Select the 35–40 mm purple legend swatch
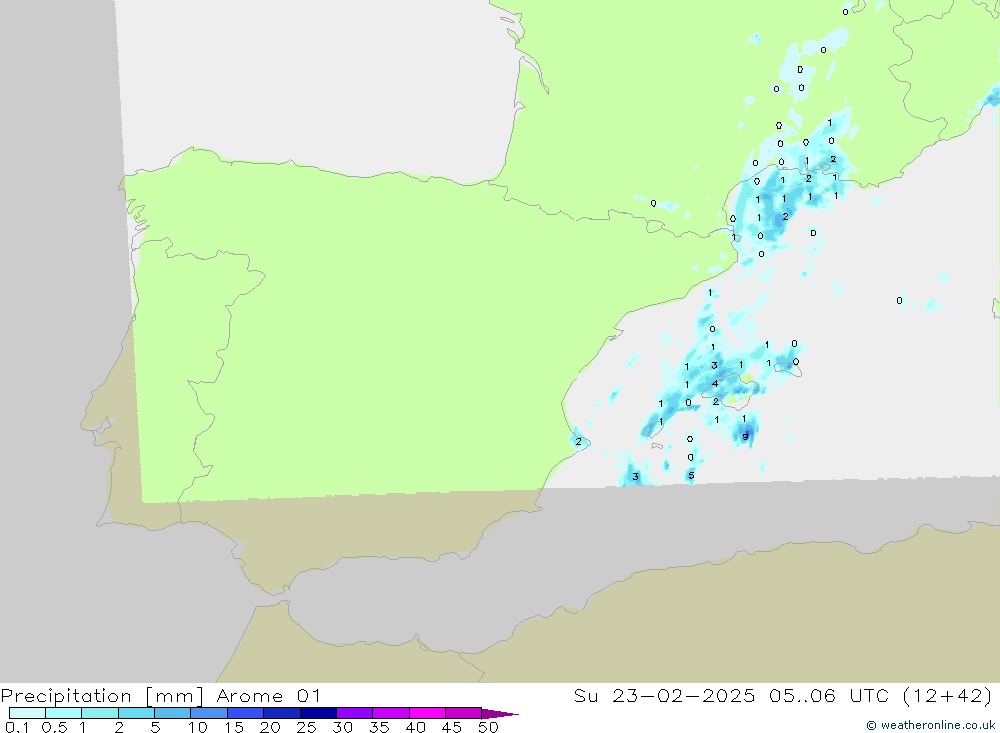Viewport: 1000px width, 733px height. [391, 713]
